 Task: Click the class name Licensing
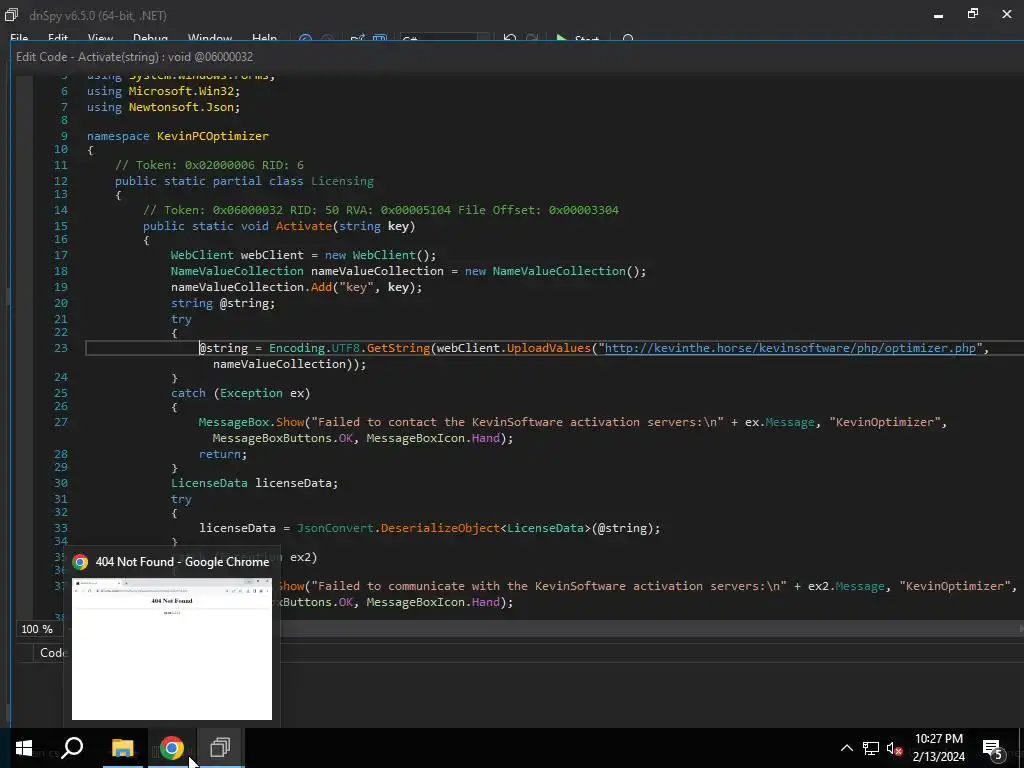tap(342, 181)
